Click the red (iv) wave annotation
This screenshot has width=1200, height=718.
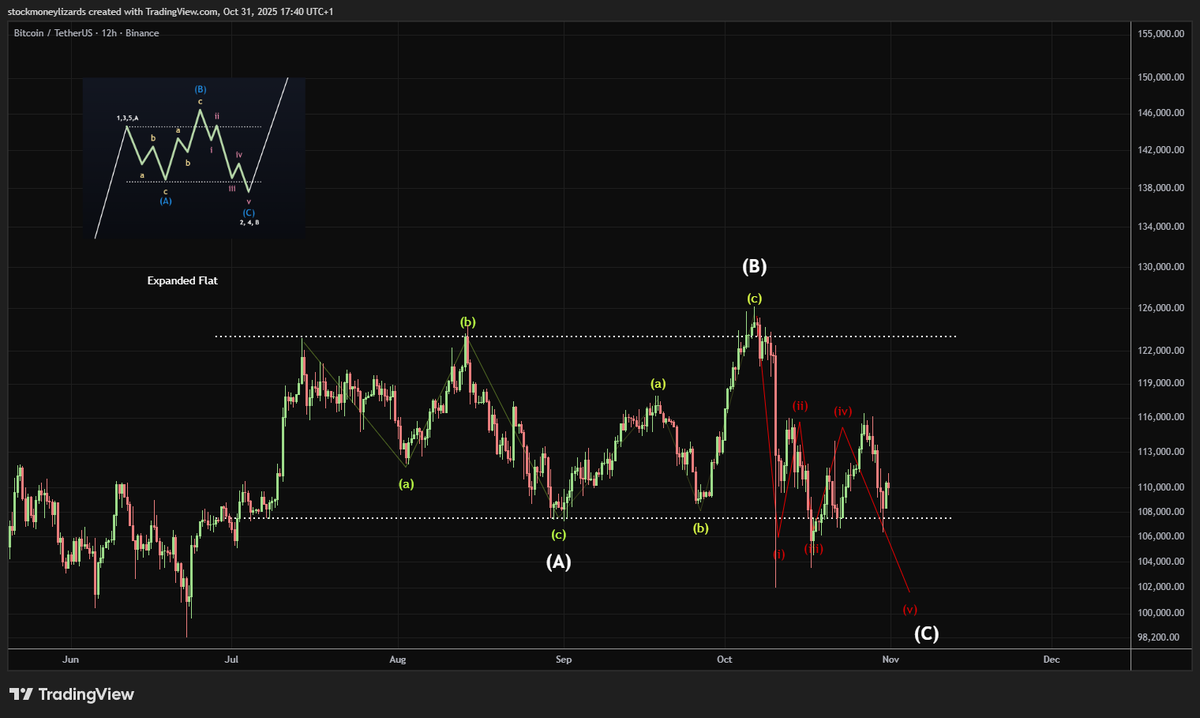coord(842,410)
